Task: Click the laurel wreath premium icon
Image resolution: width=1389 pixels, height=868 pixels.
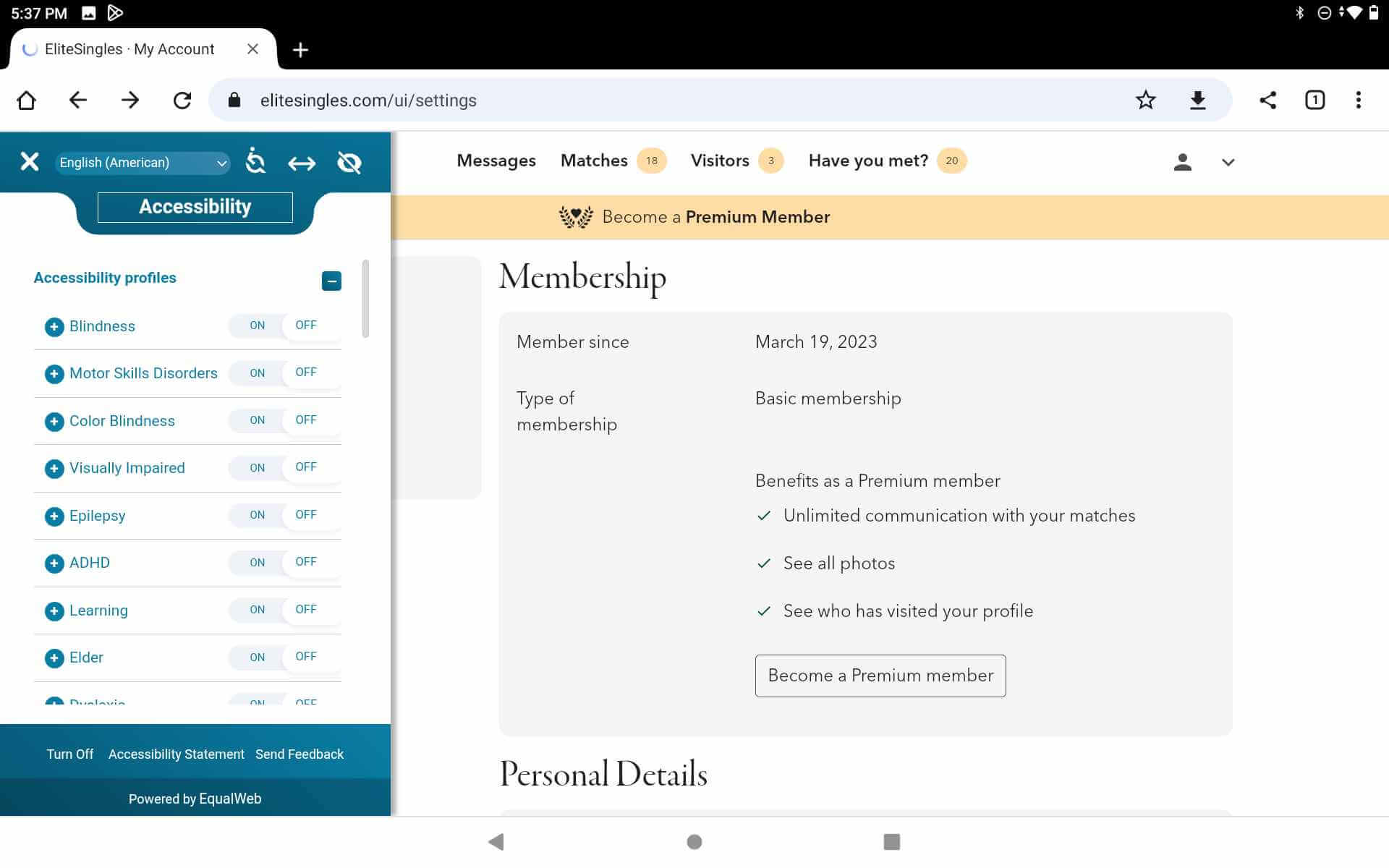Action: point(576,217)
